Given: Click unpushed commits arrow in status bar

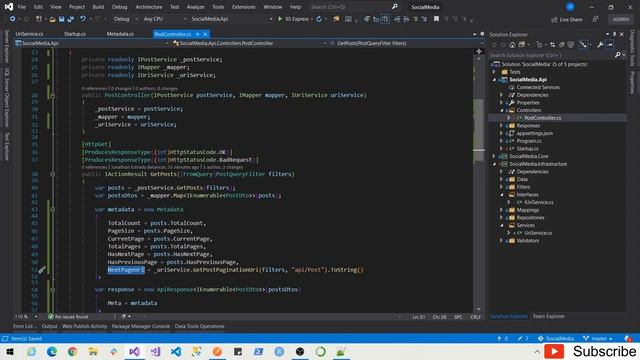Looking at the screenshot, I should [502, 339].
